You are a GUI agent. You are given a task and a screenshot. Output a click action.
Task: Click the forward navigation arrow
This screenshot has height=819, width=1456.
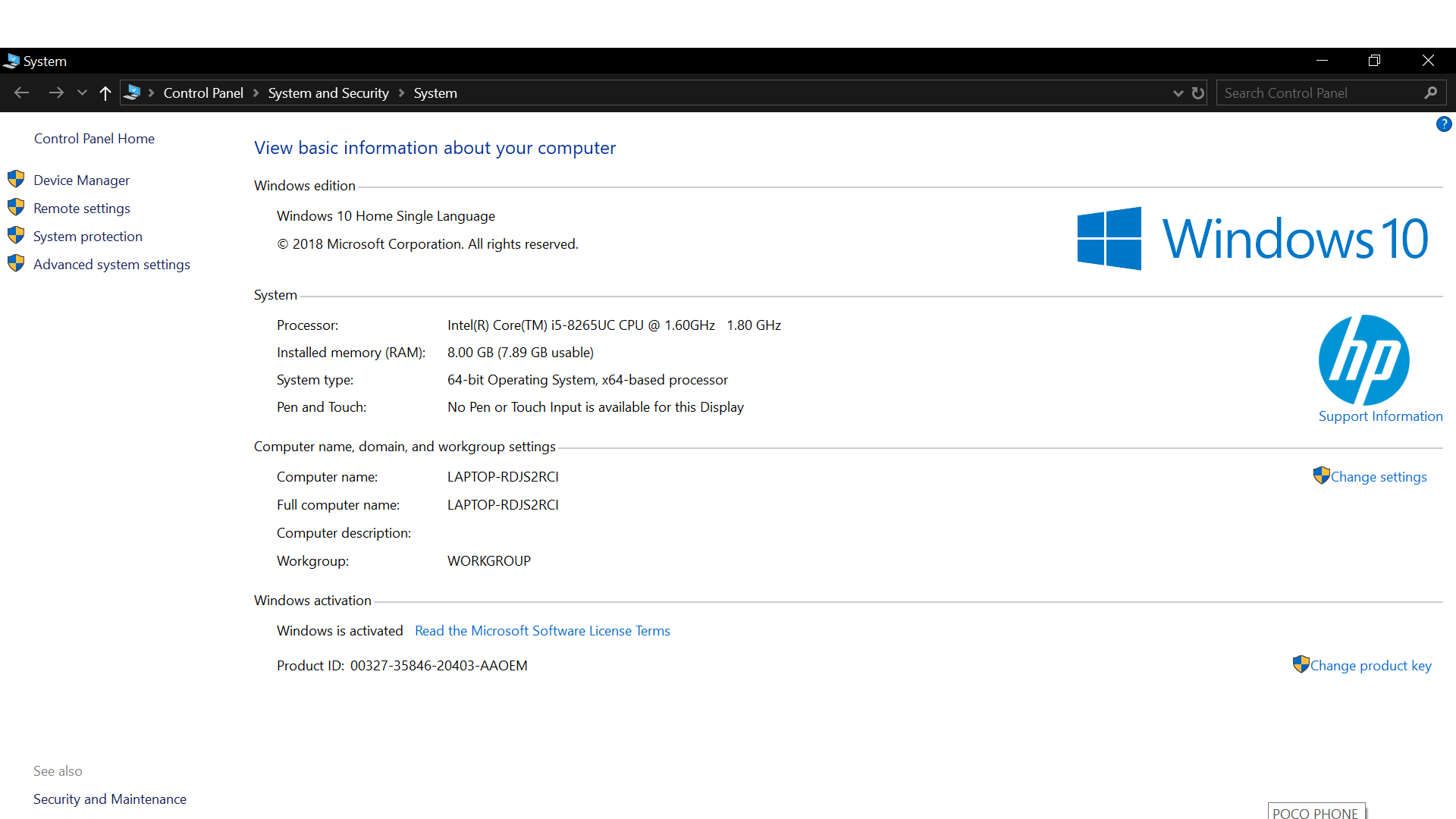(55, 93)
